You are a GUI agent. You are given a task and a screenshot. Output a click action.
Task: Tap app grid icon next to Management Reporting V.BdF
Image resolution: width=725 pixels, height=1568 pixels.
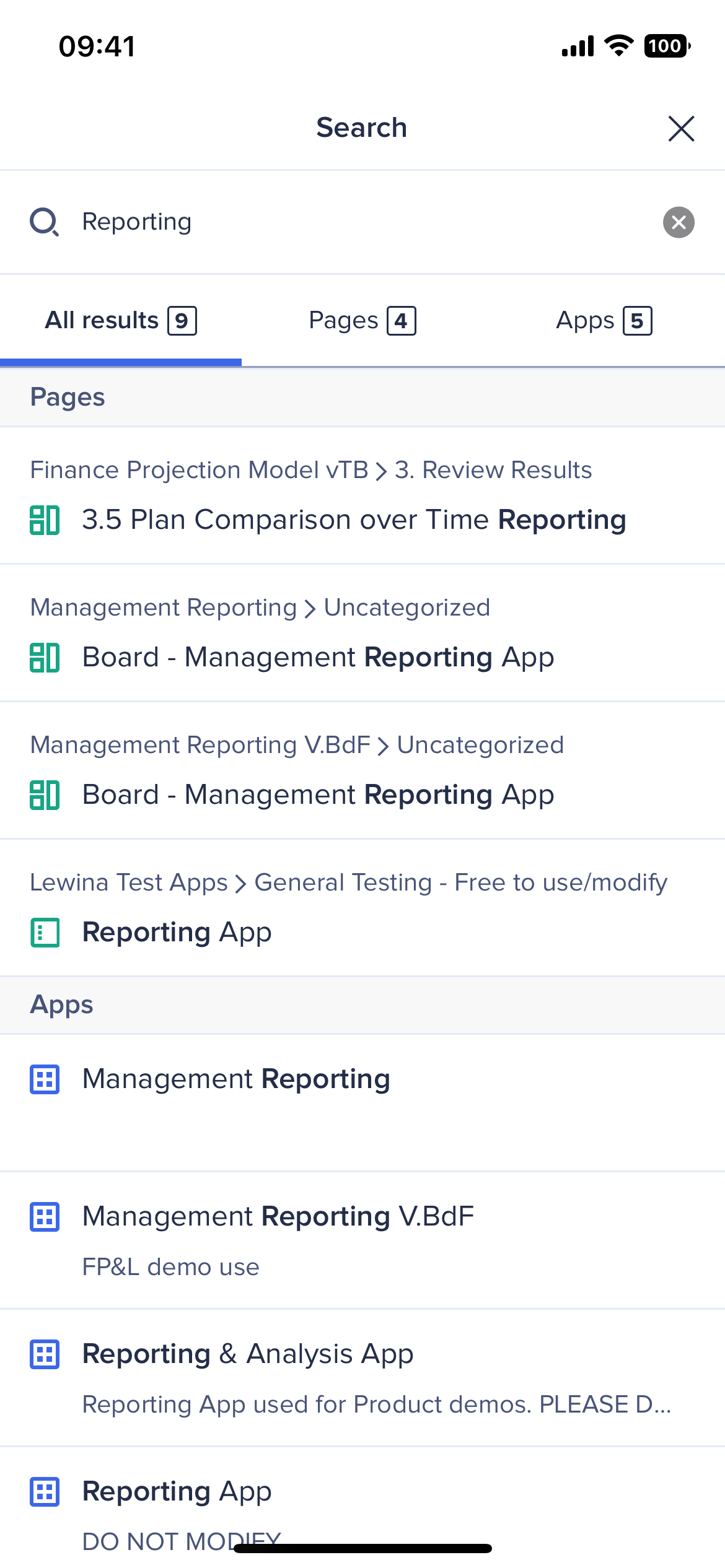(45, 1217)
